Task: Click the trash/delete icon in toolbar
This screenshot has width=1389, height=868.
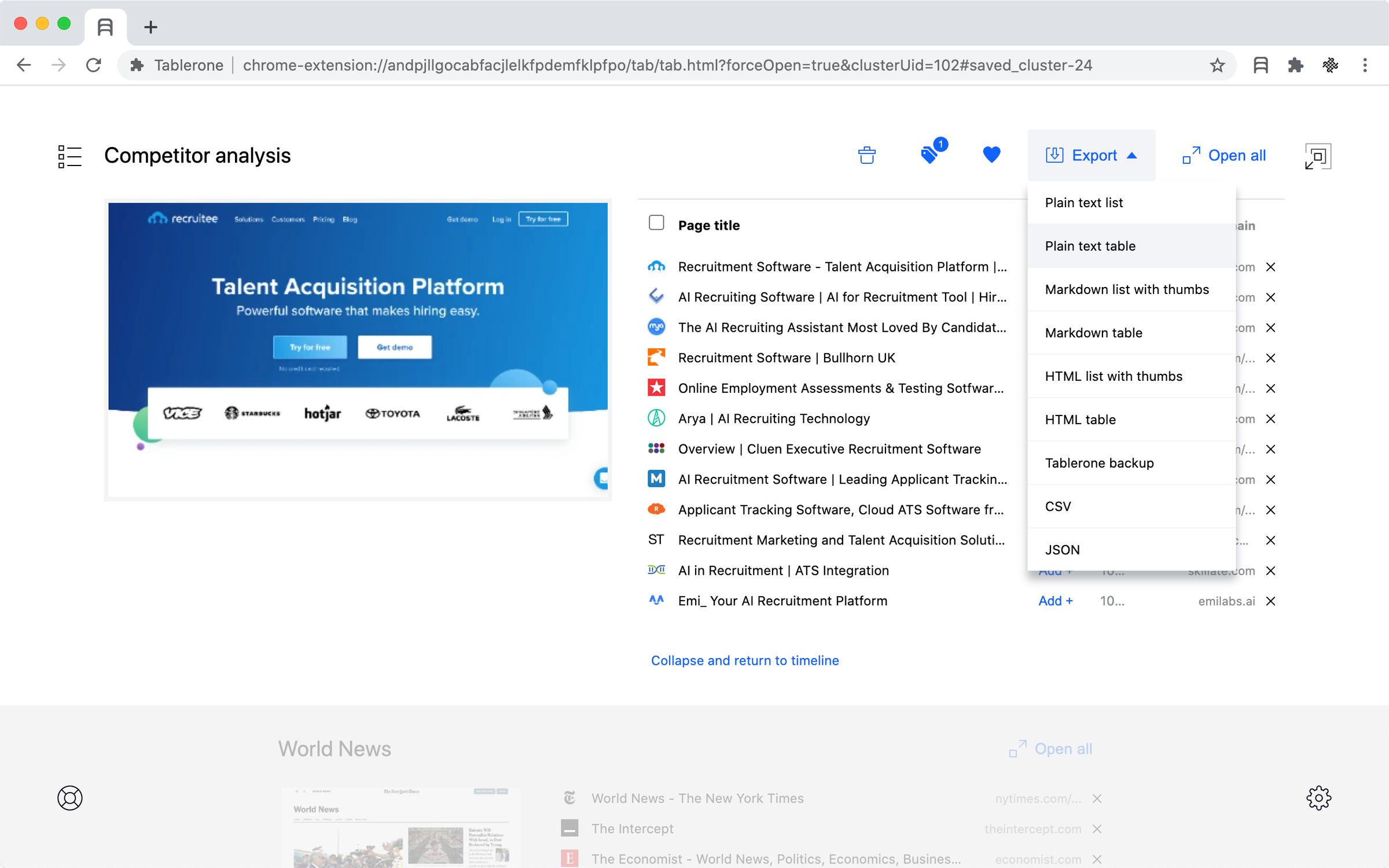Action: coord(867,156)
